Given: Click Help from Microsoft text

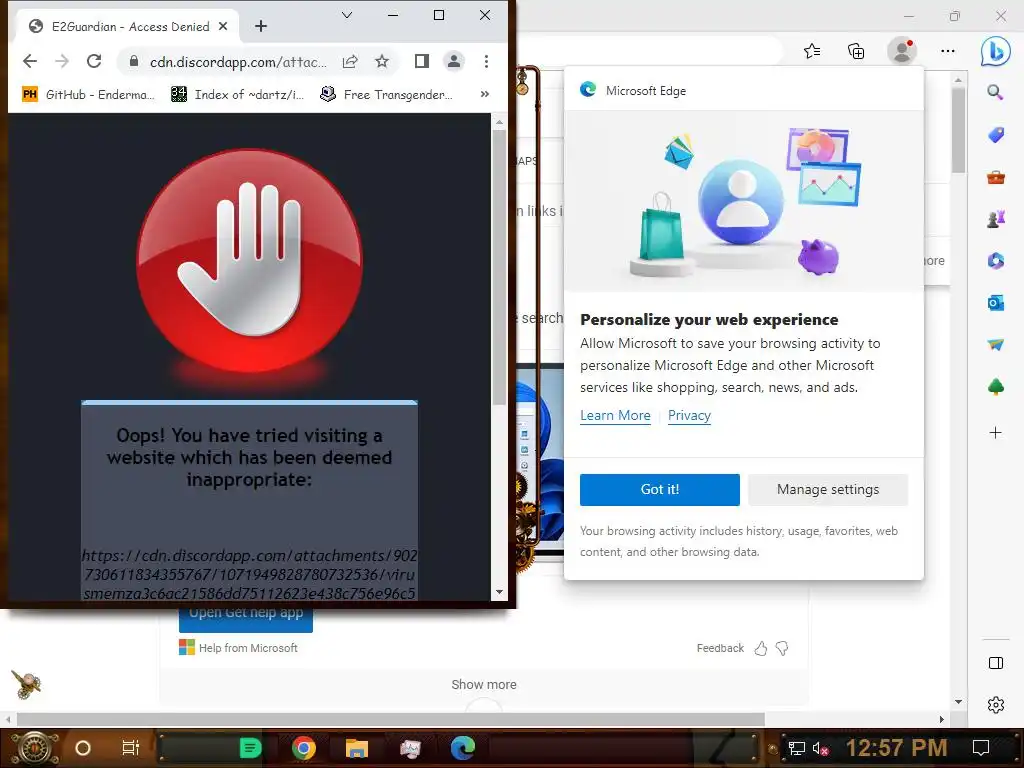Looking at the screenshot, I should pos(248,648).
